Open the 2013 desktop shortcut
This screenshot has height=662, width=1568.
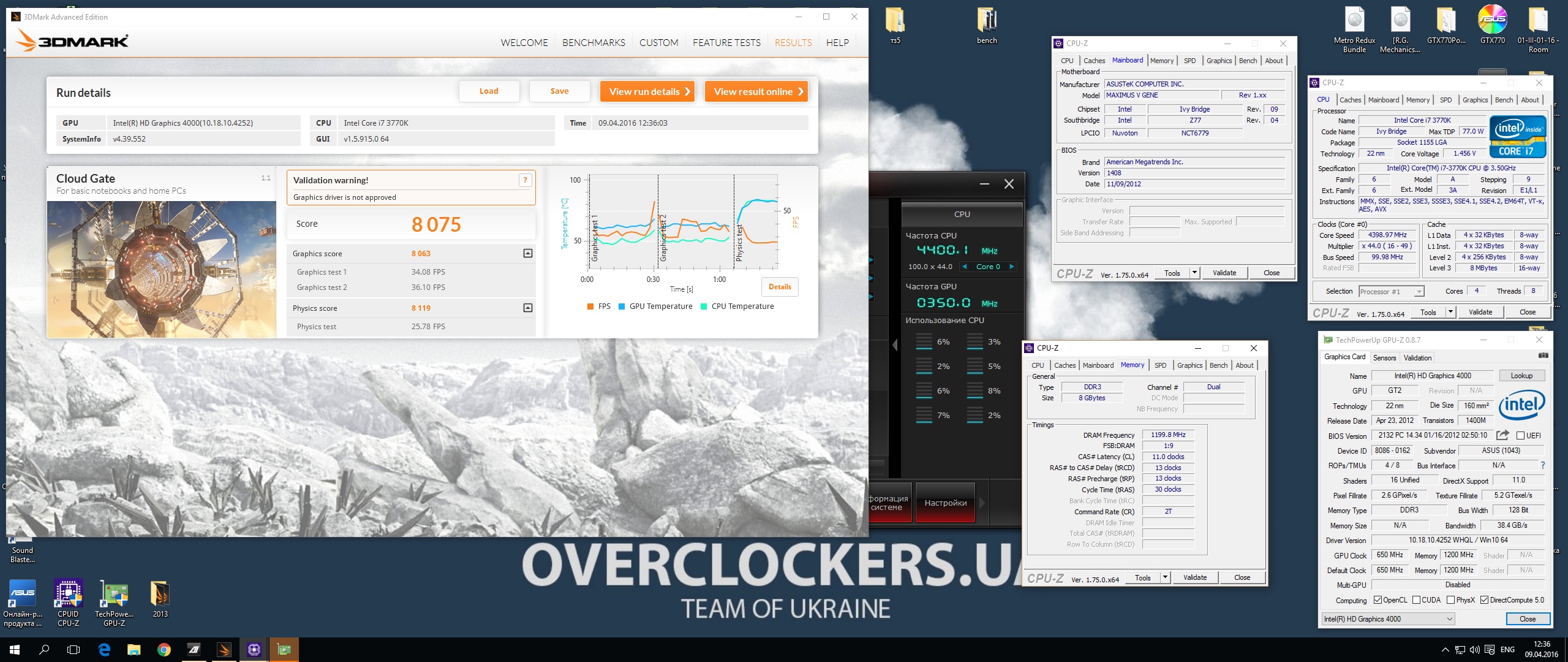pyautogui.click(x=160, y=599)
